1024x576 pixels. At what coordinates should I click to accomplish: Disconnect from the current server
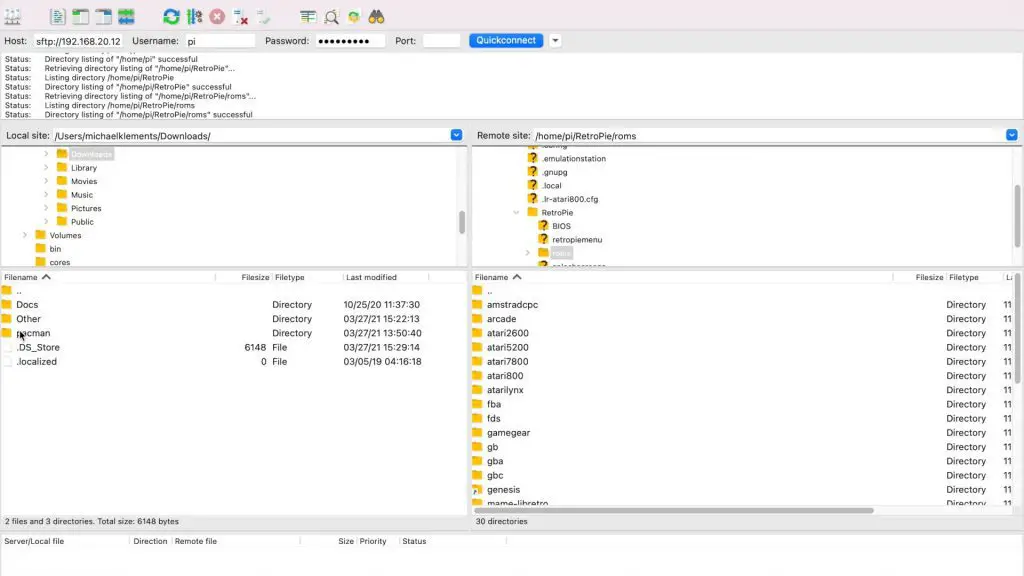tap(241, 17)
